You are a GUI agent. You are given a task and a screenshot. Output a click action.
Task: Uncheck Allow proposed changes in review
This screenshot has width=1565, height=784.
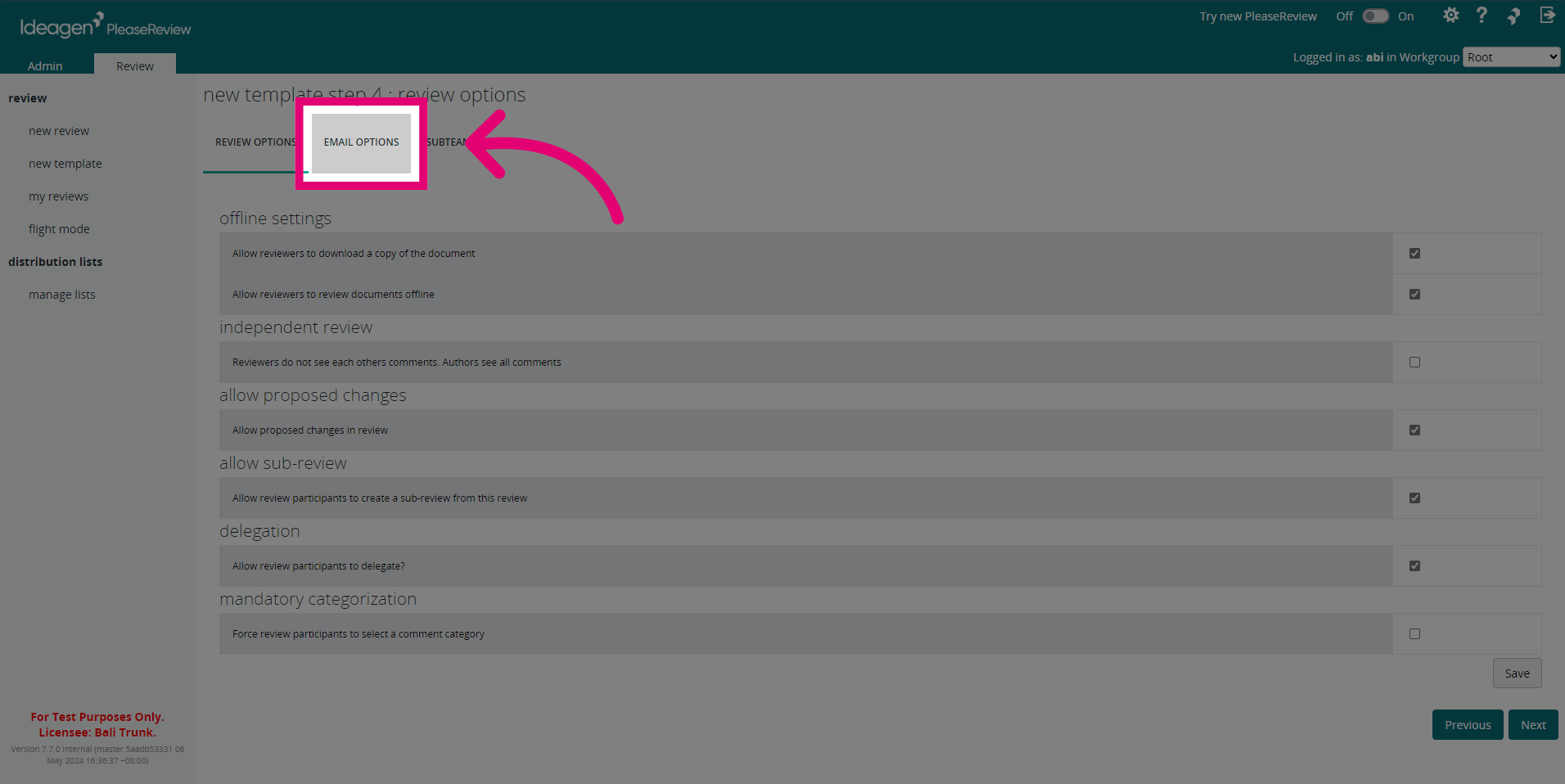pyautogui.click(x=1414, y=430)
